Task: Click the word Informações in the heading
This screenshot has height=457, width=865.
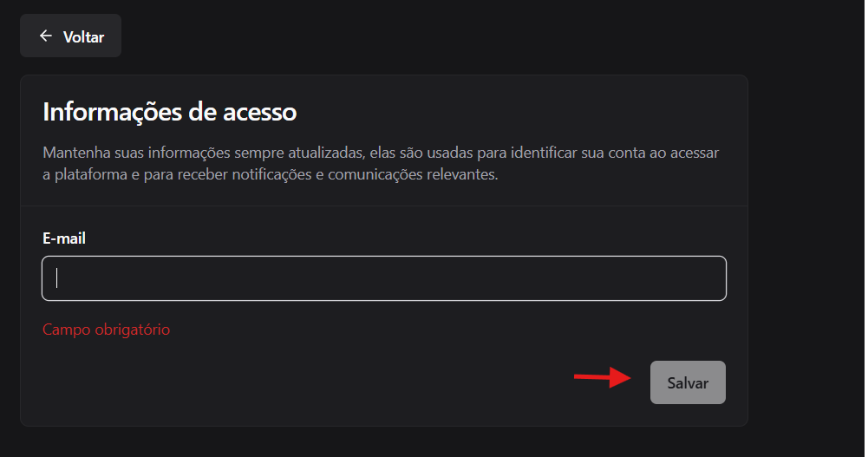Action: [x=112, y=112]
